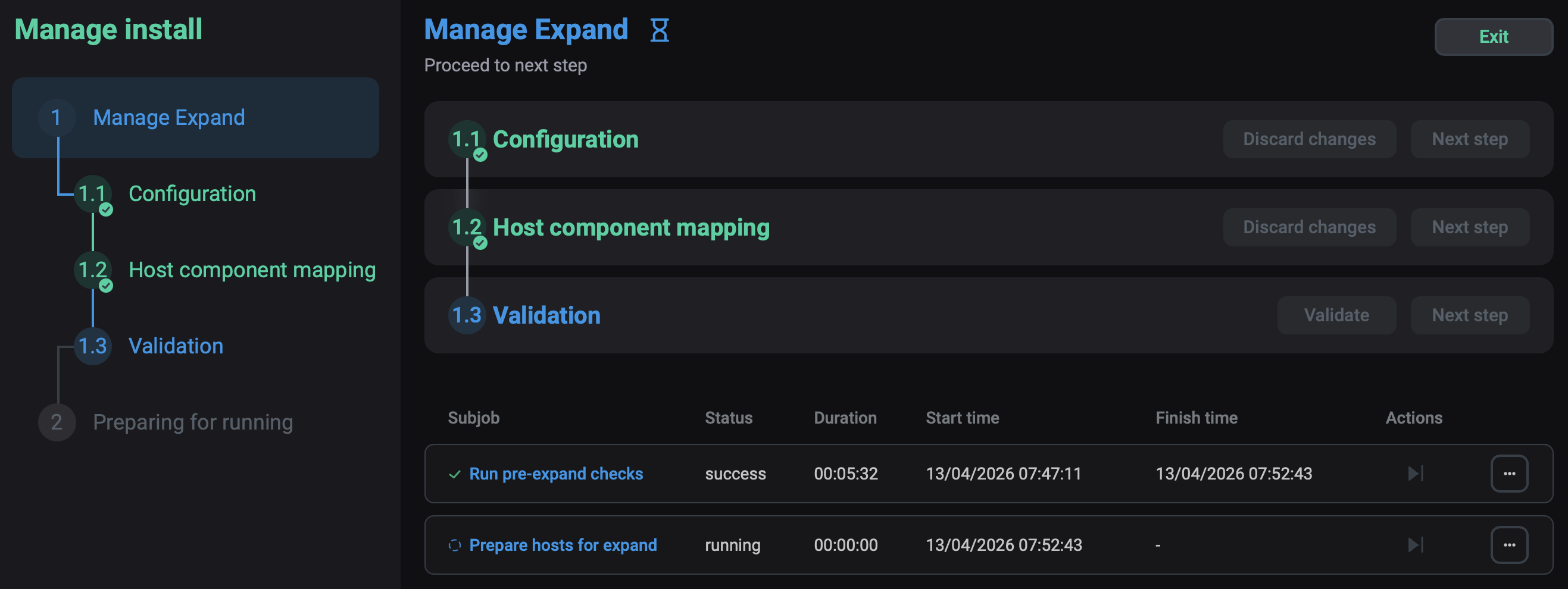Viewport: 1568px width, 589px height.
Task: Click Next step in Configuration row
Action: pos(1469,139)
